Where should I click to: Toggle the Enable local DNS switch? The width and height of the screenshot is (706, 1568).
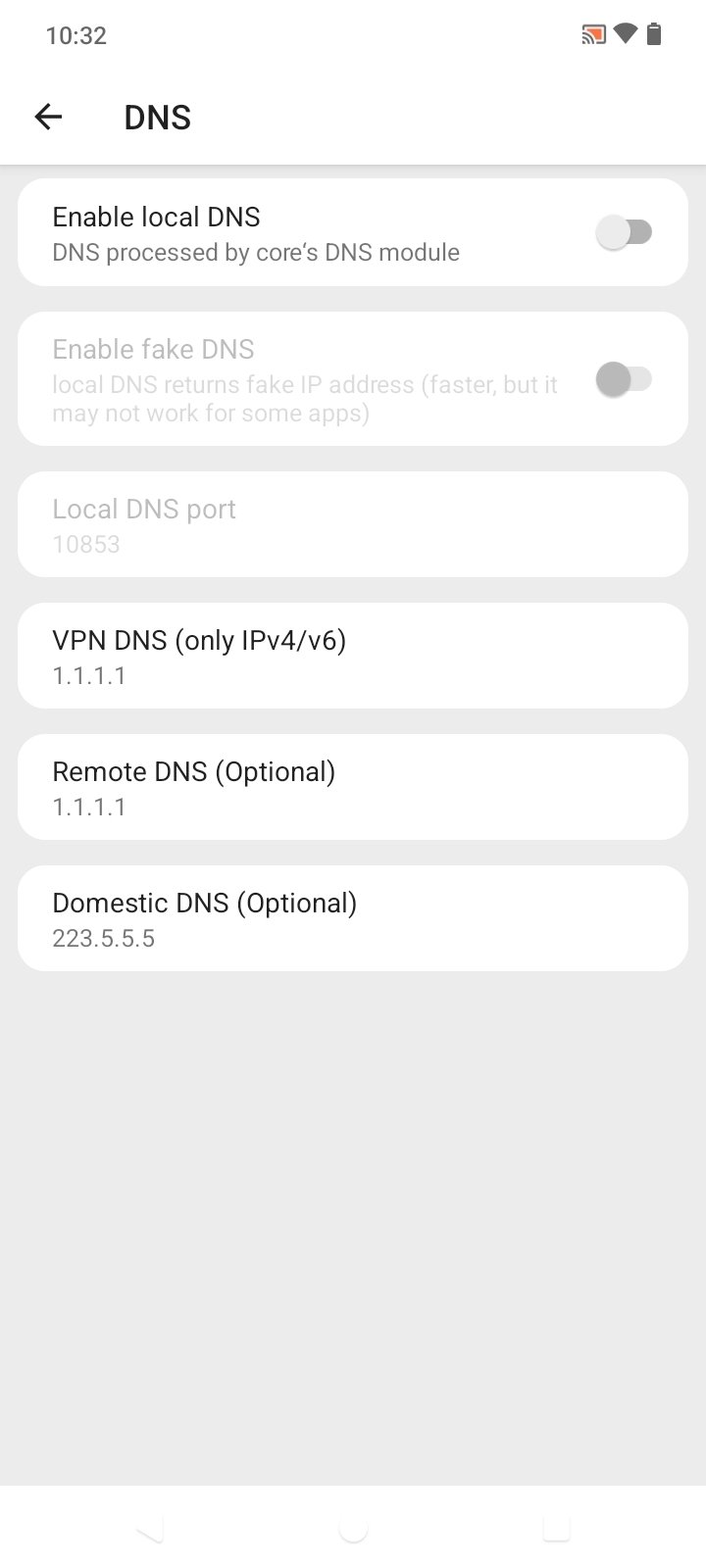pyautogui.click(x=624, y=232)
